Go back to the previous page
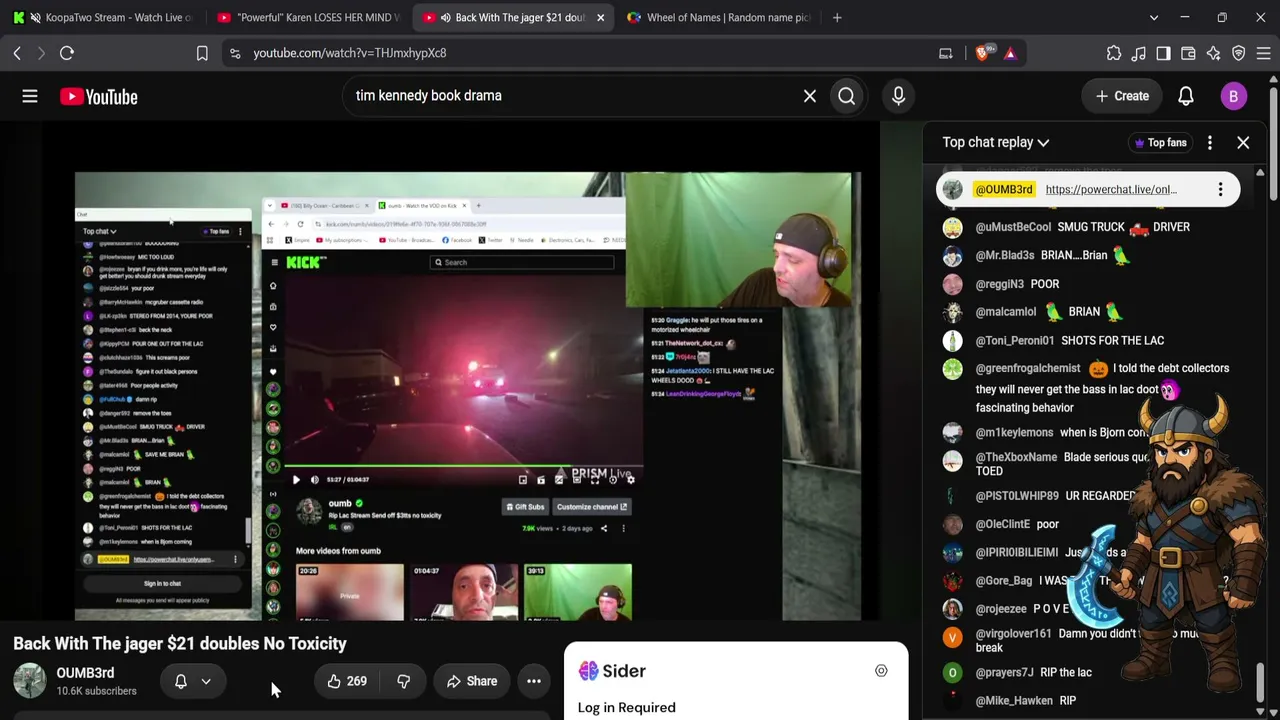This screenshot has height=720, width=1280. click(x=17, y=53)
